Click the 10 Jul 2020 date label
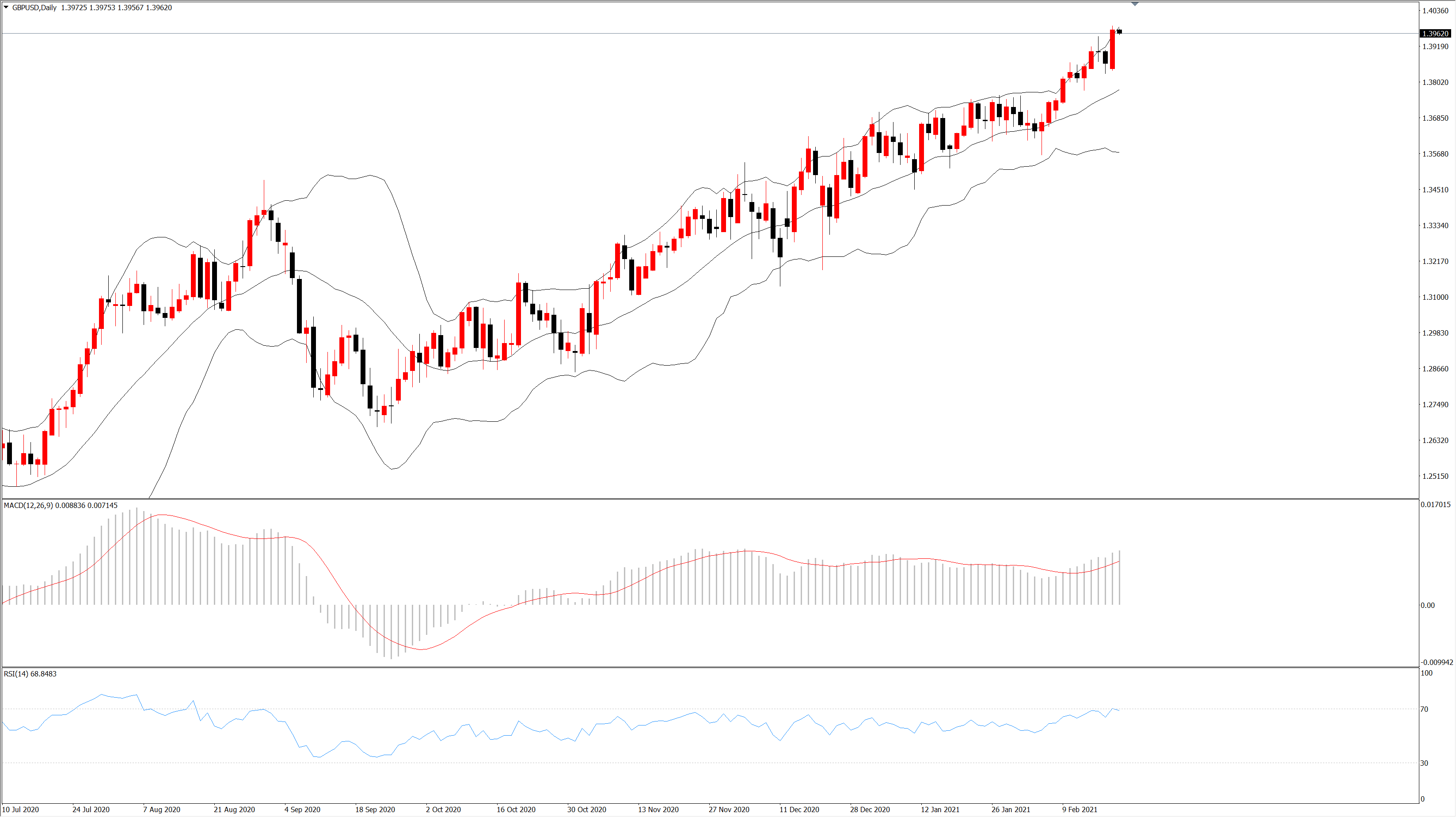Screen dimensions: 1456x817 tap(20, 809)
